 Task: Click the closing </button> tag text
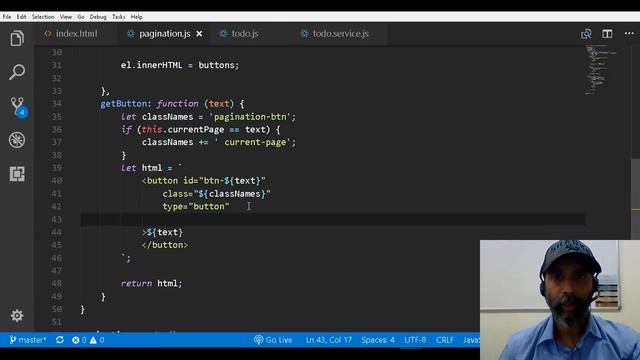(x=164, y=245)
